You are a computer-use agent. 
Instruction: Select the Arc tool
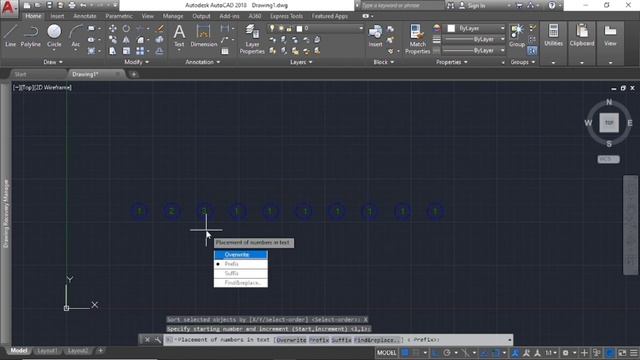(x=76, y=36)
